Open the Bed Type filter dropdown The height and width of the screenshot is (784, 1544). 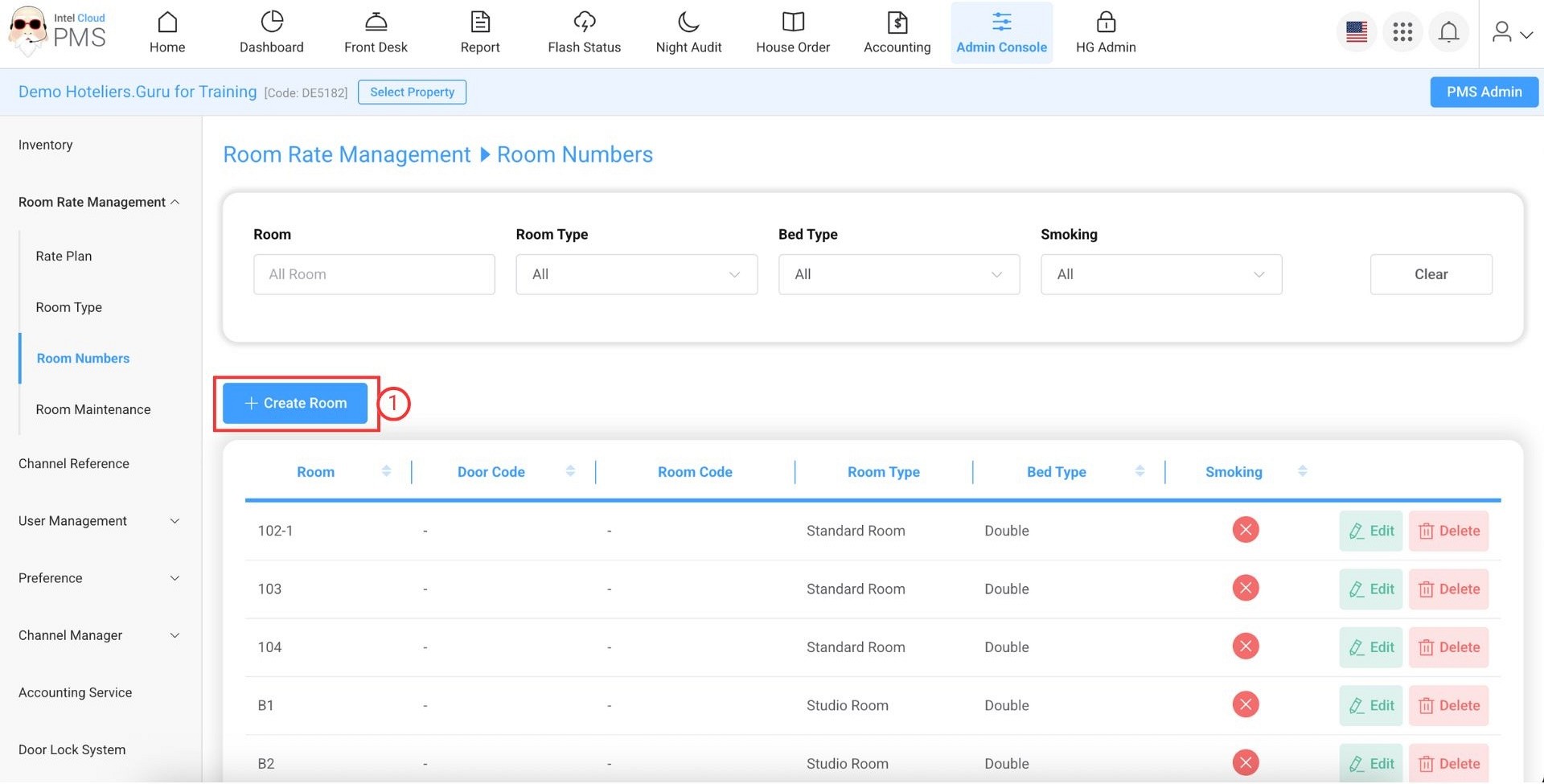(x=898, y=275)
